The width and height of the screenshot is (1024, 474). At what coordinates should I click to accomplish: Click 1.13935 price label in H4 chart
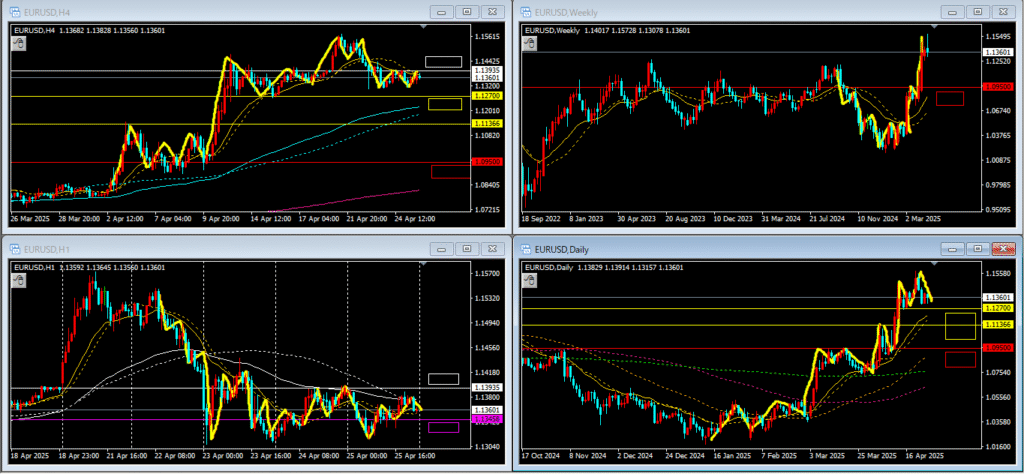(489, 70)
